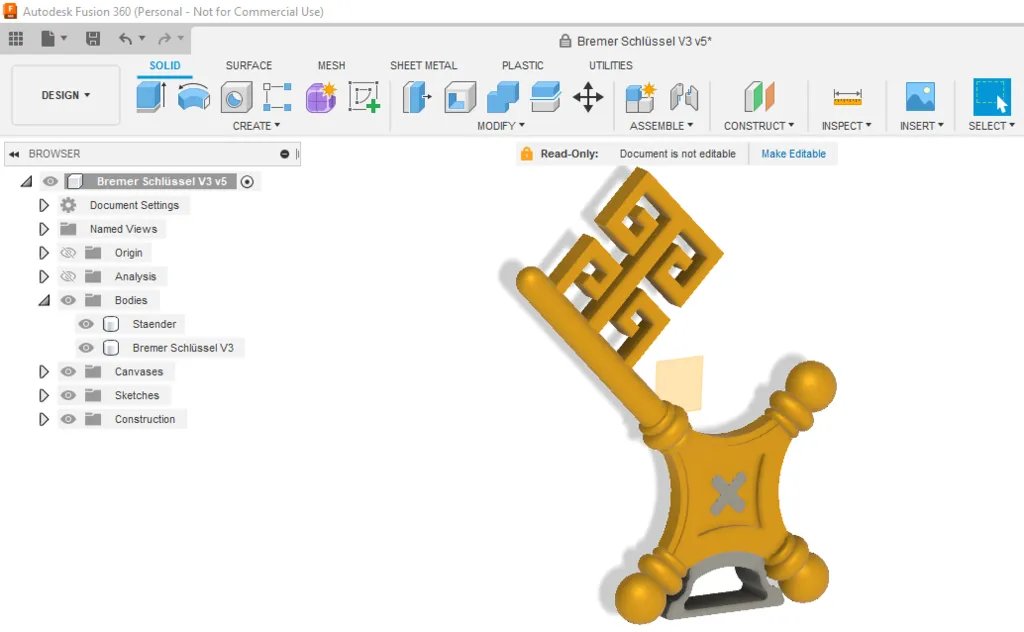
Task: Switch to the SHEET METAL tab
Action: pos(424,65)
